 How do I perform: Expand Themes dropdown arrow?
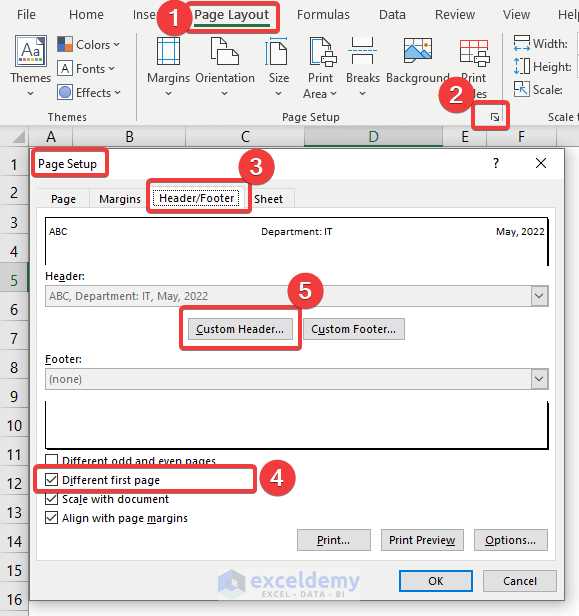30,94
